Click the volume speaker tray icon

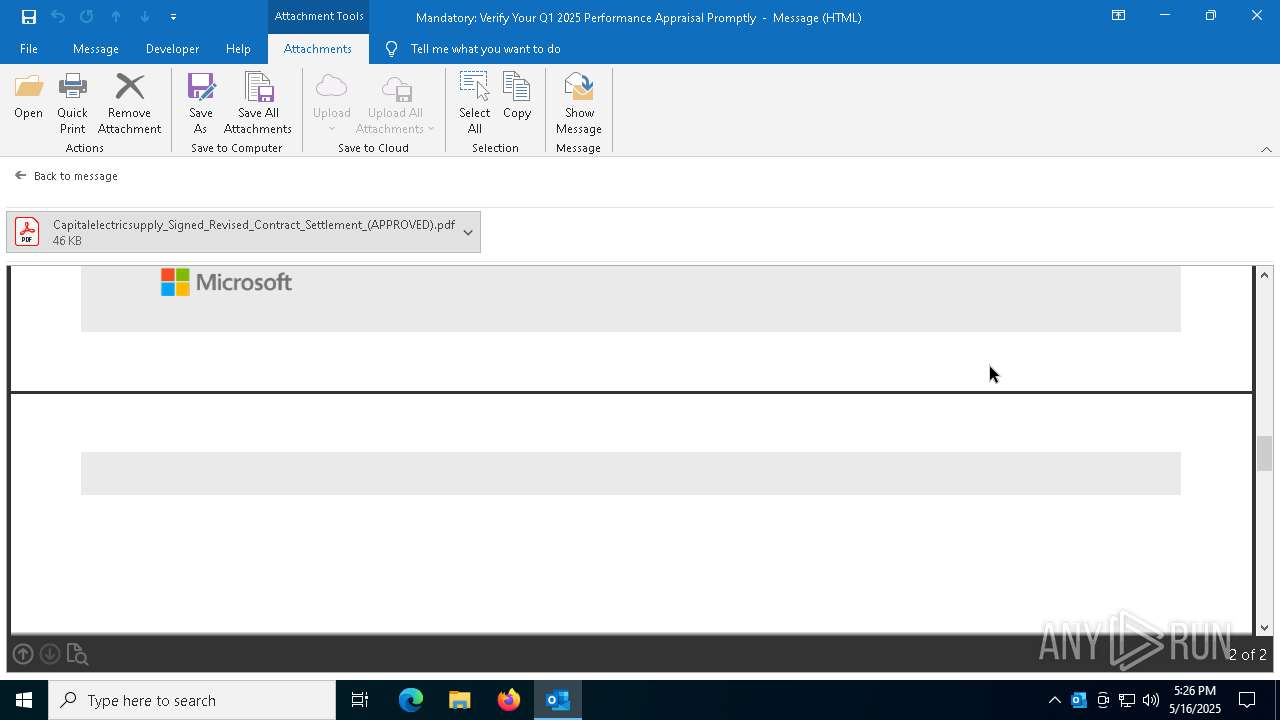tap(1151, 700)
